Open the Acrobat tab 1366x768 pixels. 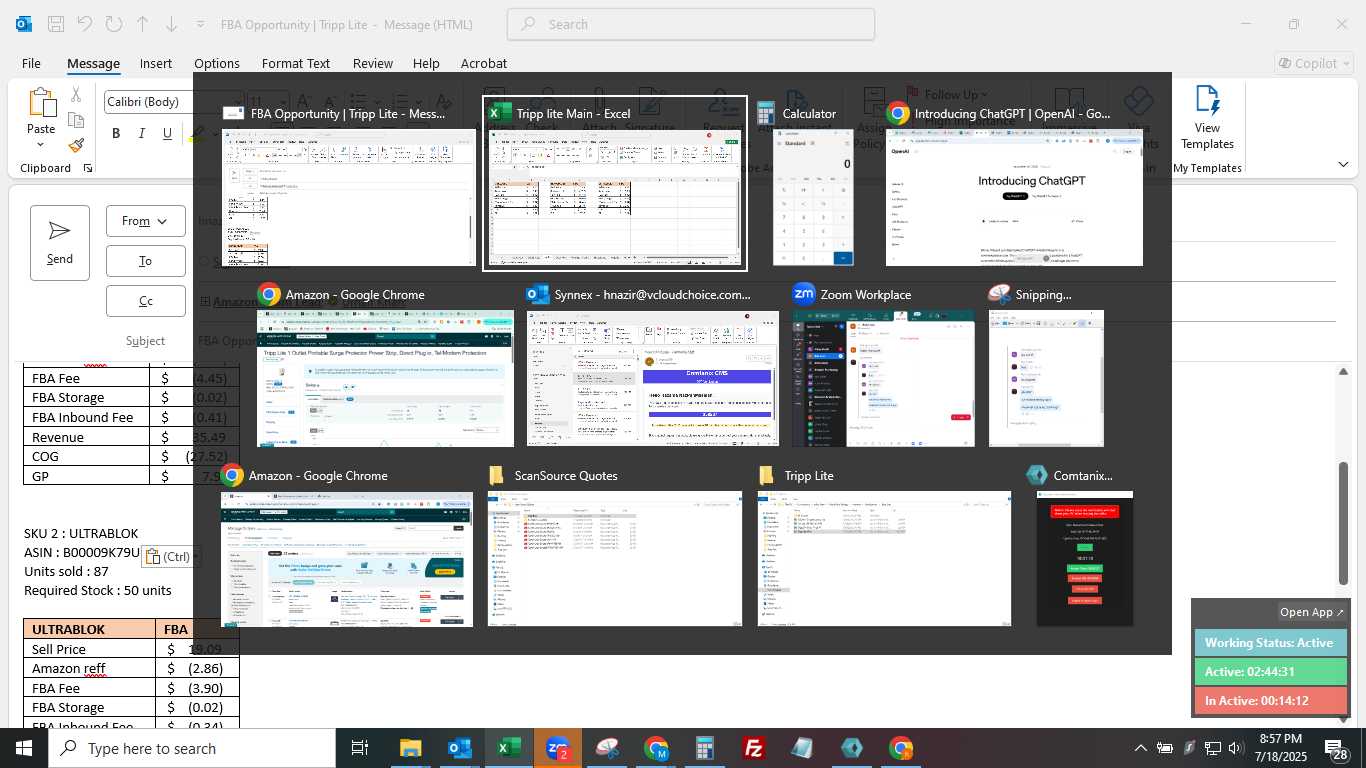(484, 63)
